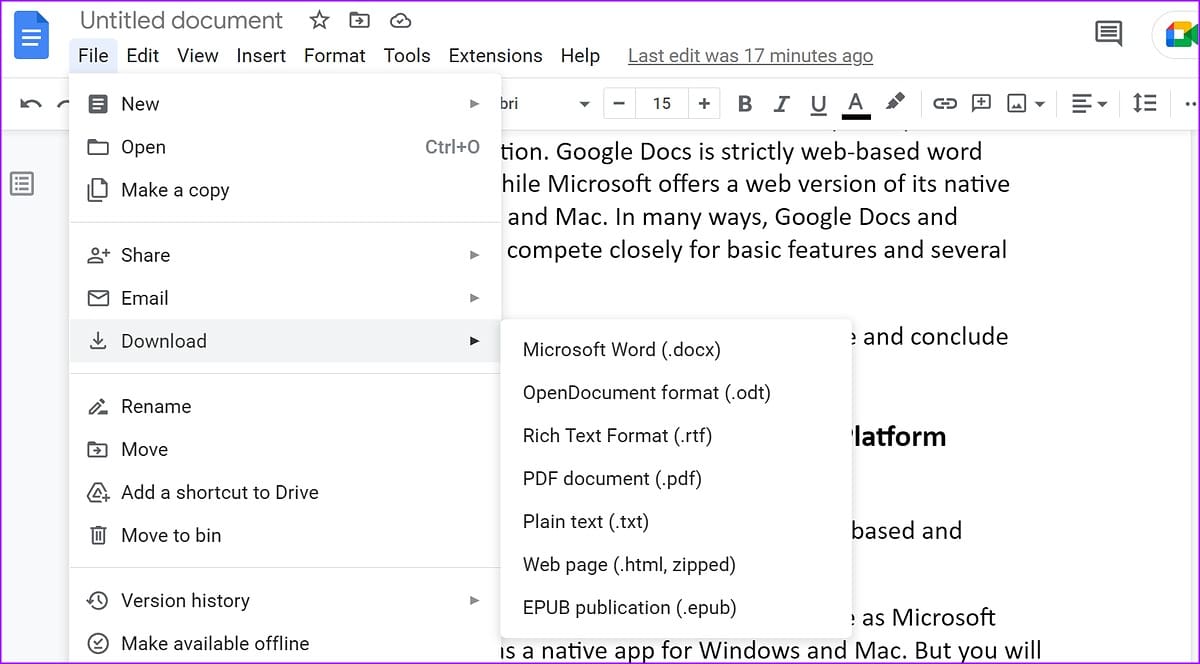Choose Open from the File menu
The width and height of the screenshot is (1200, 664).
(x=285, y=147)
